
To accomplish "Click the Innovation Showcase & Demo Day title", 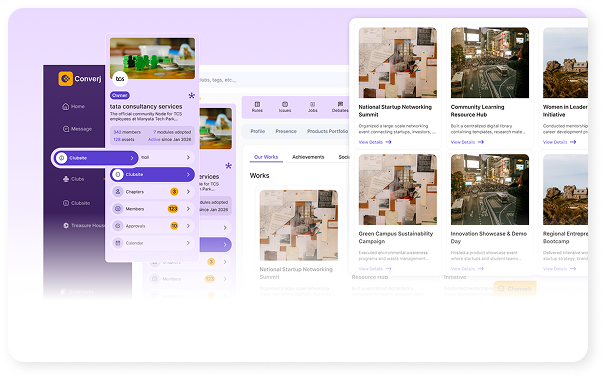I will [x=489, y=237].
